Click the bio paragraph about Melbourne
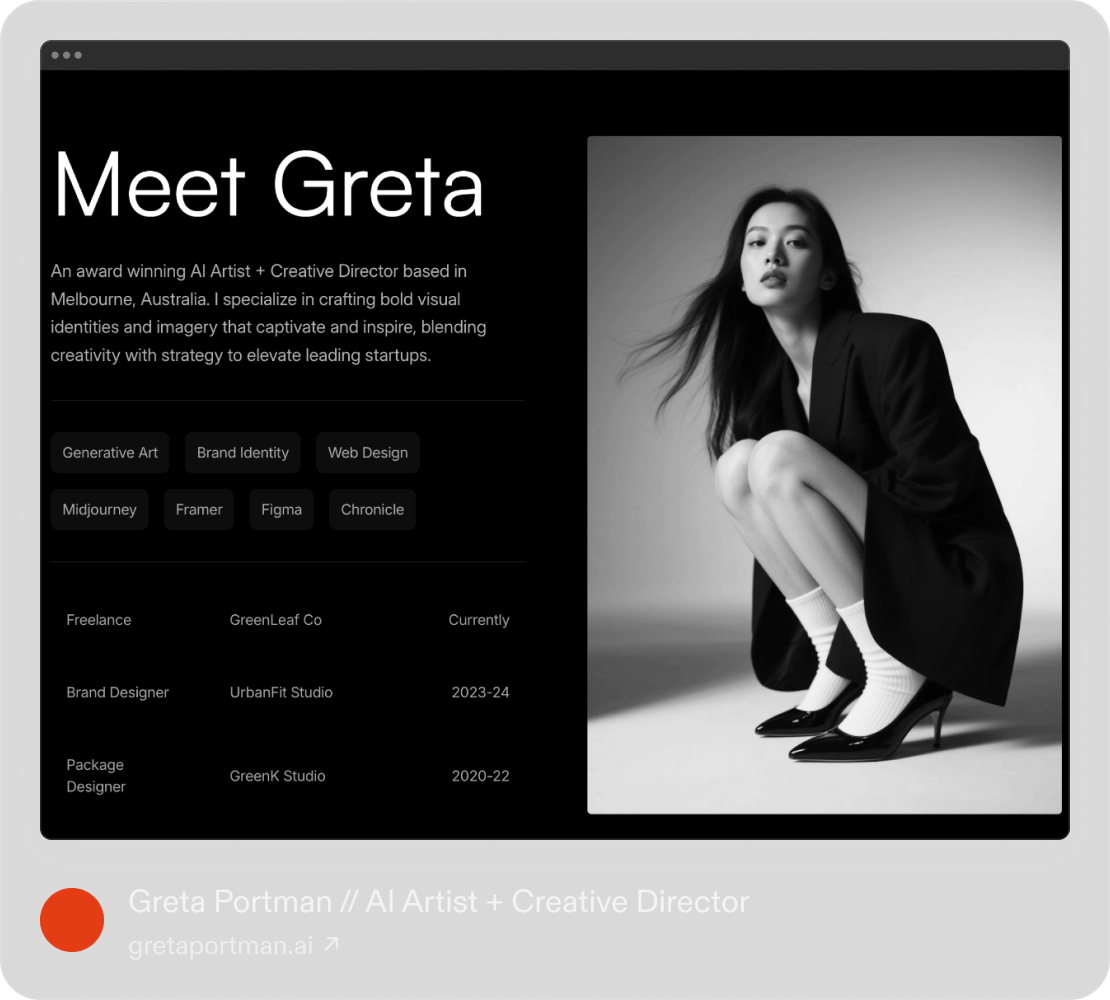 tap(270, 313)
